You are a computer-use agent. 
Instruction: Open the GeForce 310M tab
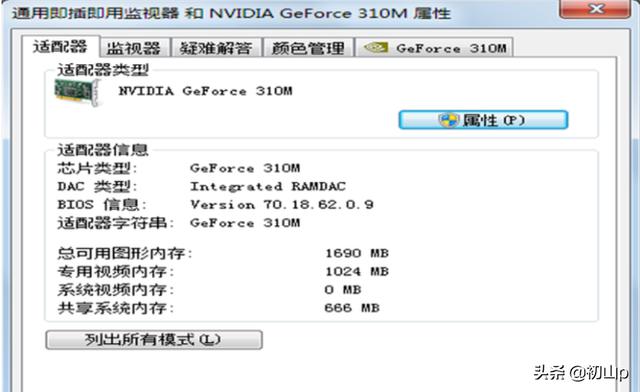pyautogui.click(x=434, y=48)
